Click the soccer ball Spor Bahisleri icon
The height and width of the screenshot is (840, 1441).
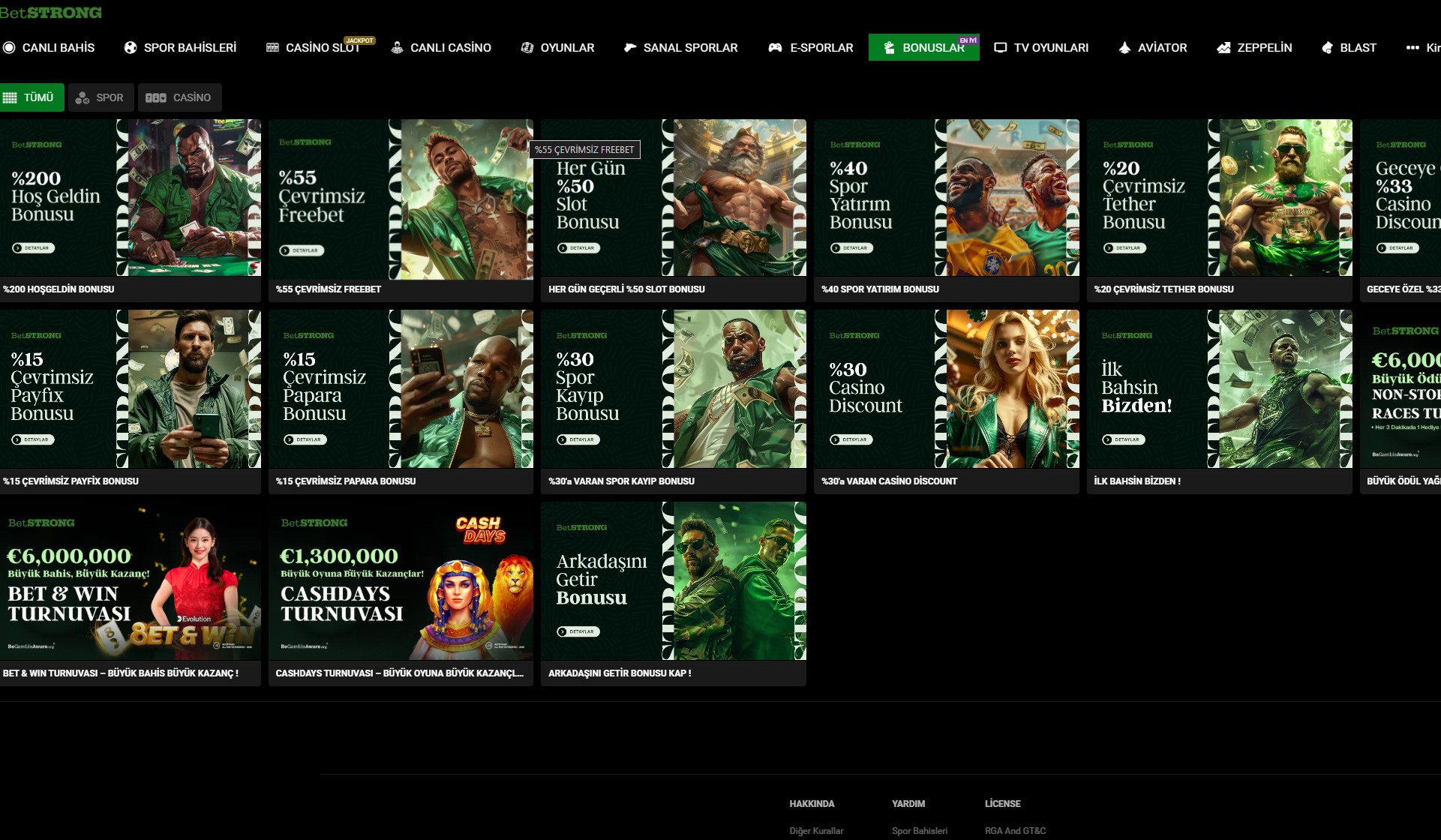pyautogui.click(x=131, y=47)
